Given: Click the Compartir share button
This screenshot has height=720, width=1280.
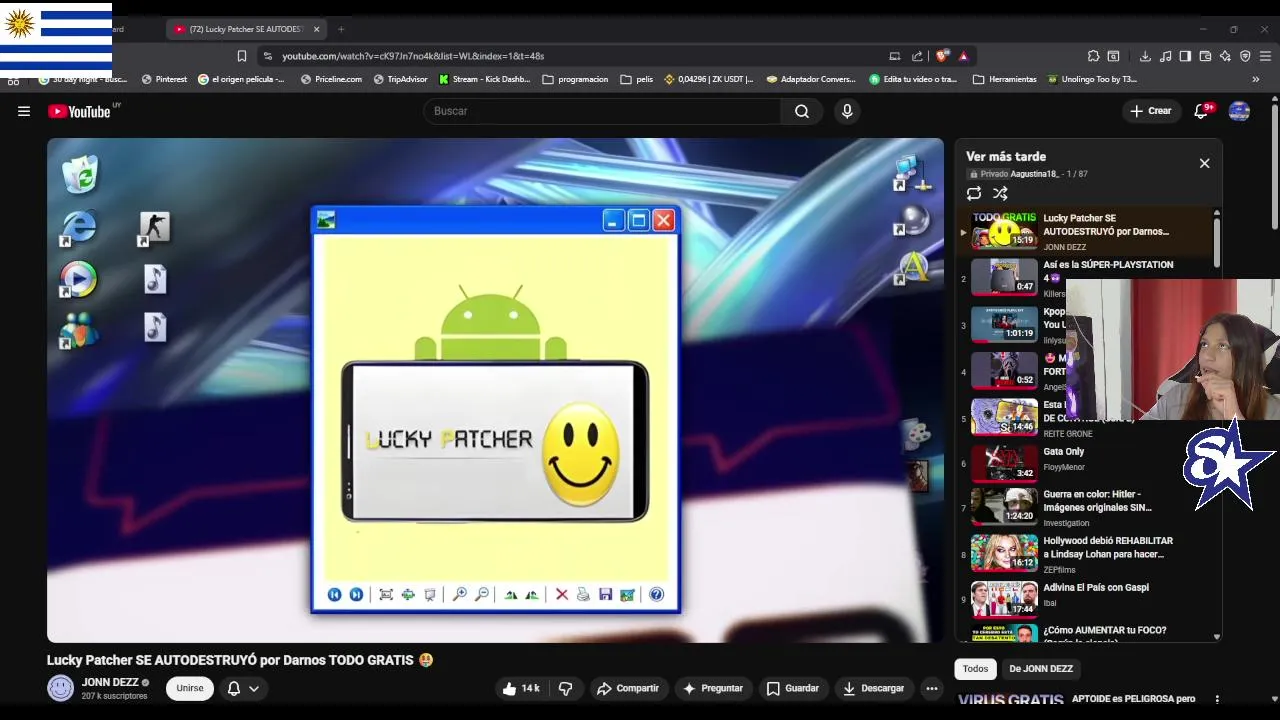Looking at the screenshot, I should tap(628, 688).
